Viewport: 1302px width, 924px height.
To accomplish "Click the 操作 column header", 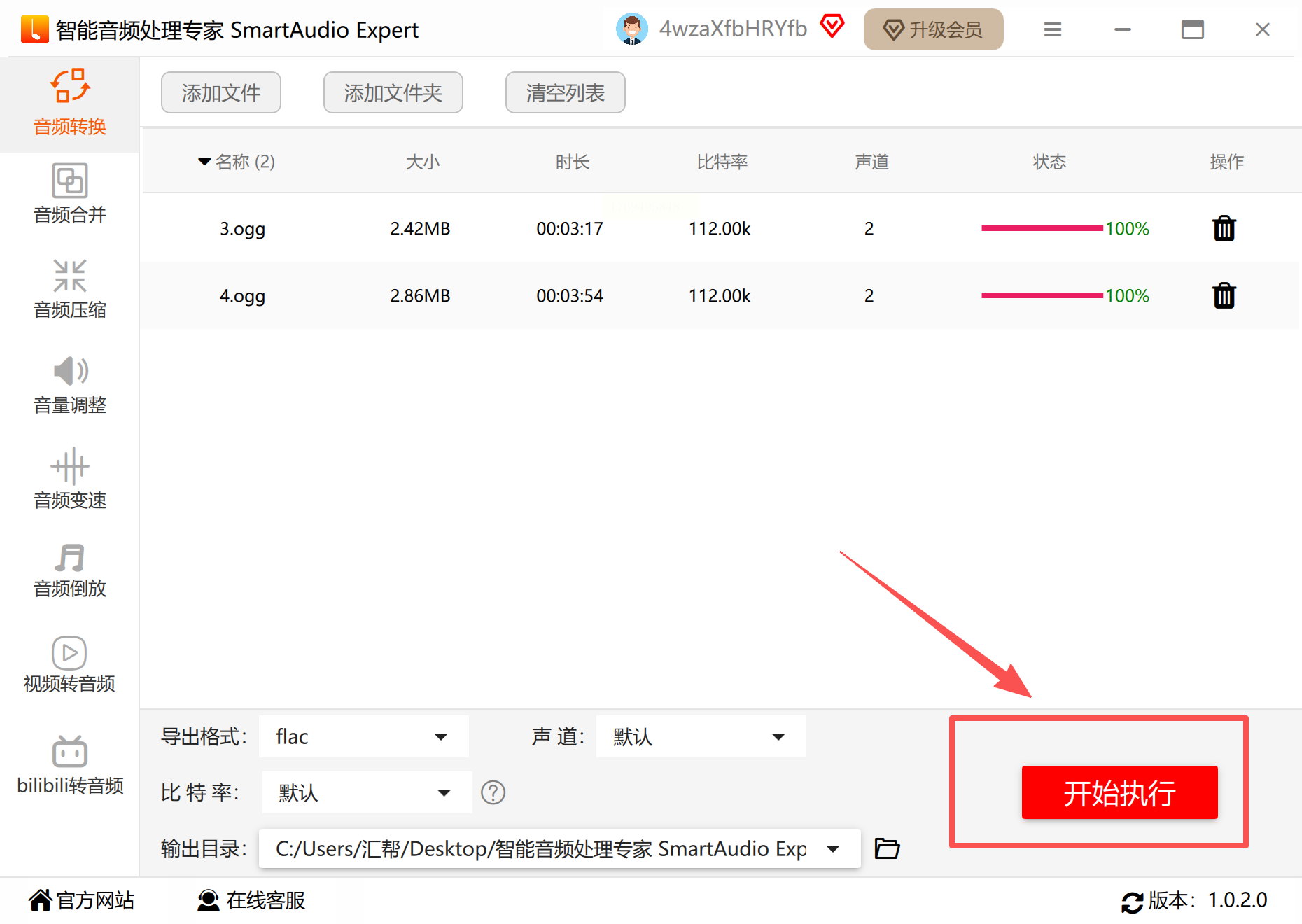I will 1226,162.
